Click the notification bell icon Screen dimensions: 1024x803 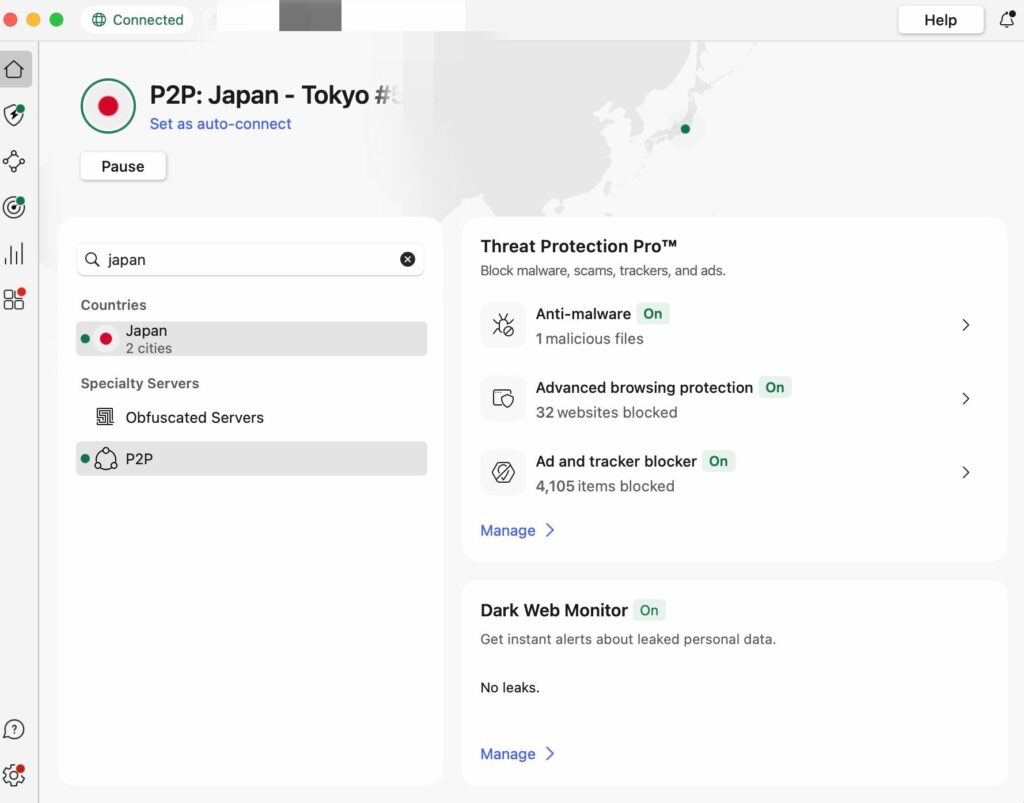[1007, 20]
